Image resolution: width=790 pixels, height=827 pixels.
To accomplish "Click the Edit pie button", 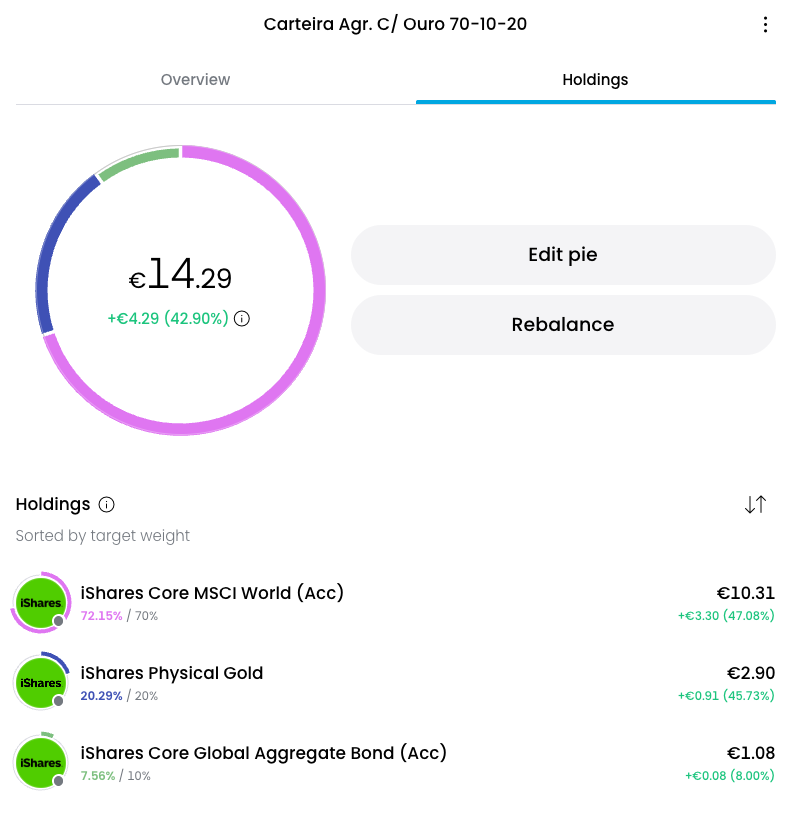I will pyautogui.click(x=563, y=255).
